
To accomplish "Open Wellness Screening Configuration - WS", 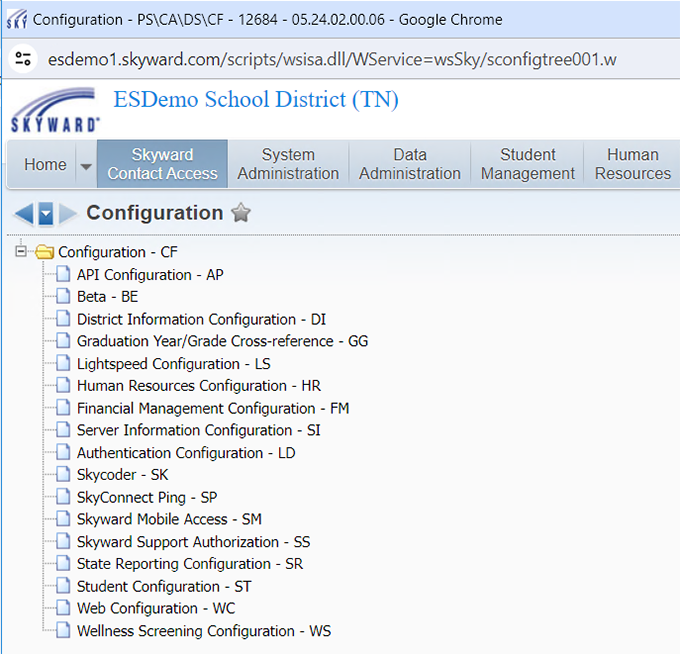I will pyautogui.click(x=204, y=631).
